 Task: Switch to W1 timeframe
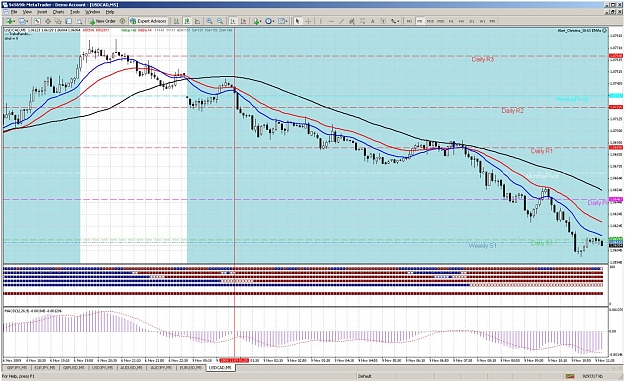point(482,21)
